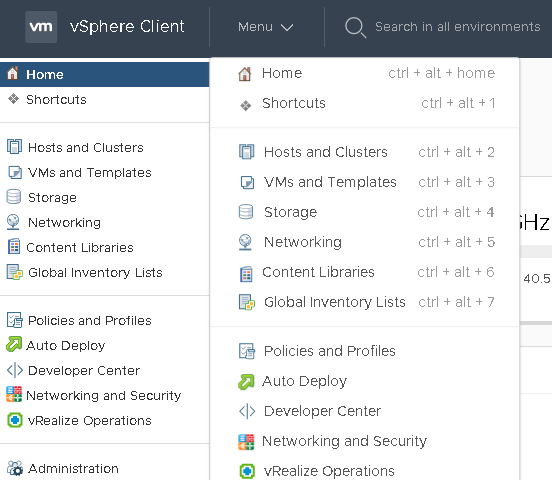The height and width of the screenshot is (480, 552).
Task: Open the Menu dropdown in header
Action: (265, 27)
